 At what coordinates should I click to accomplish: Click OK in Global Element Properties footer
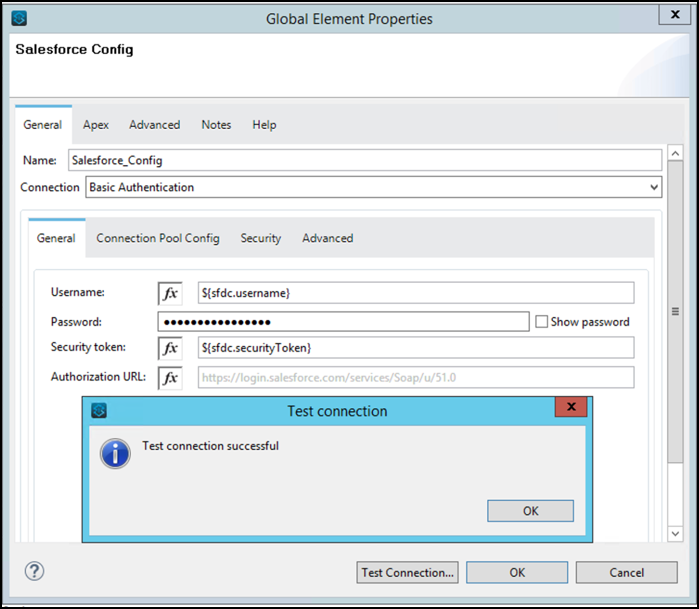tap(517, 572)
